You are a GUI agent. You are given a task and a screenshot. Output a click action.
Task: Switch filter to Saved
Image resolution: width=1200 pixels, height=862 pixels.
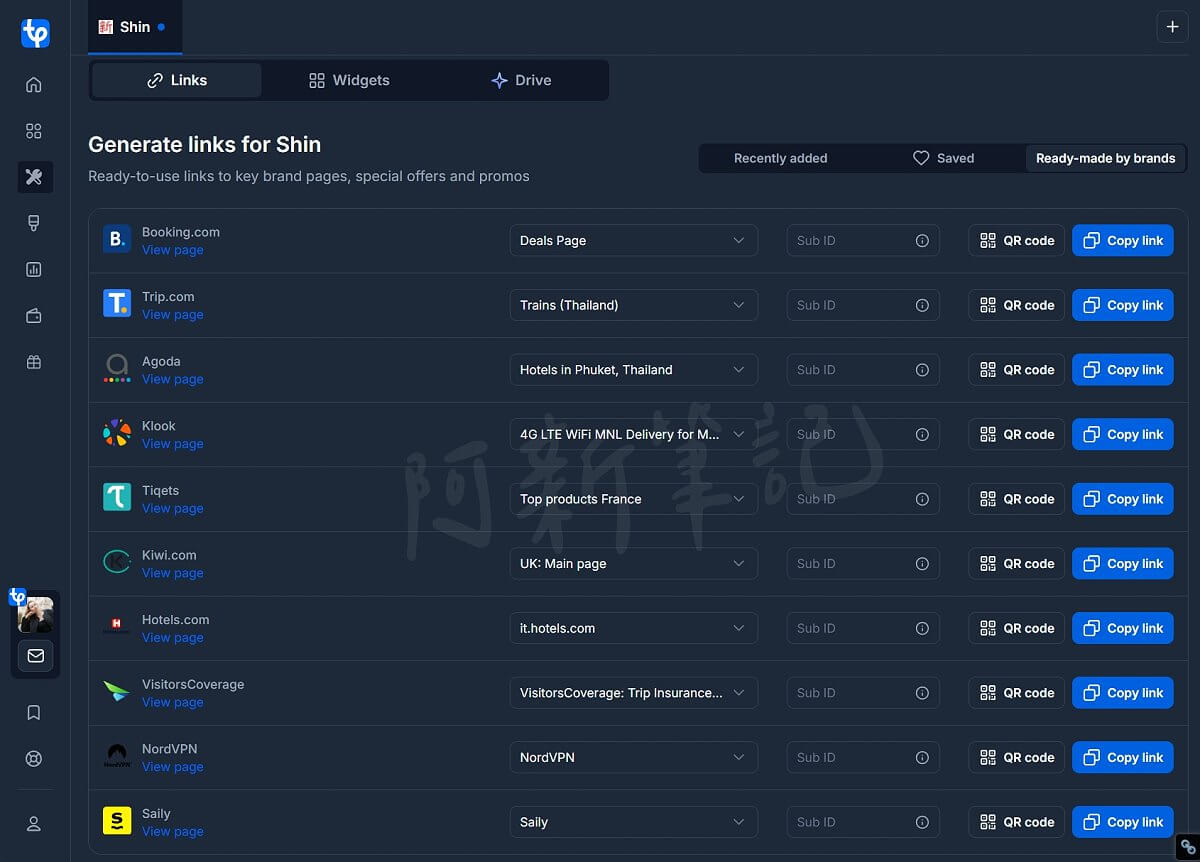click(943, 158)
